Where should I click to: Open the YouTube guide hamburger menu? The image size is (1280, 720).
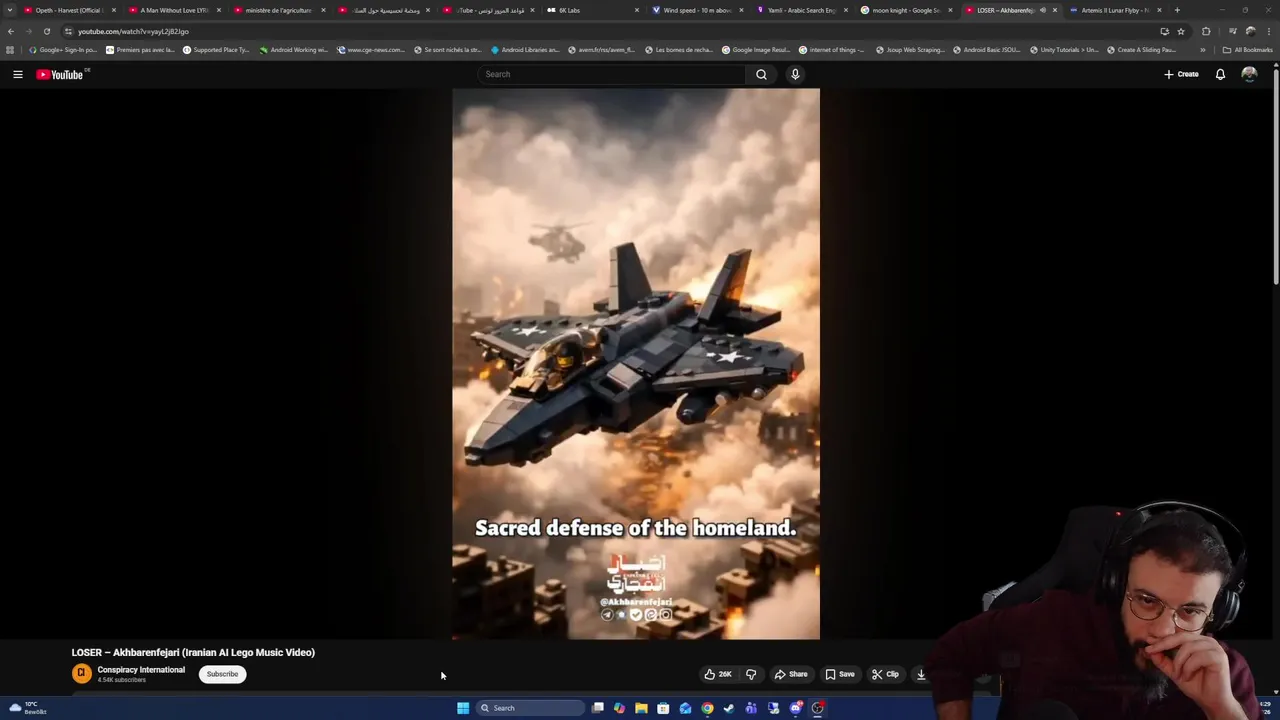point(18,74)
